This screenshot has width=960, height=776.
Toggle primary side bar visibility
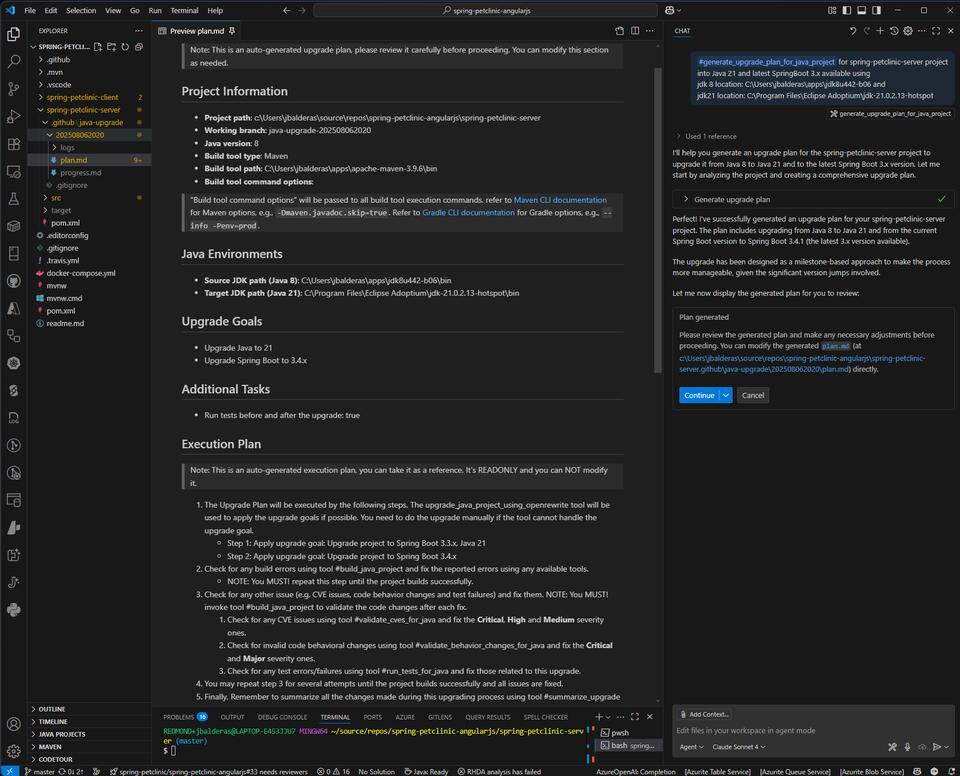pos(847,10)
